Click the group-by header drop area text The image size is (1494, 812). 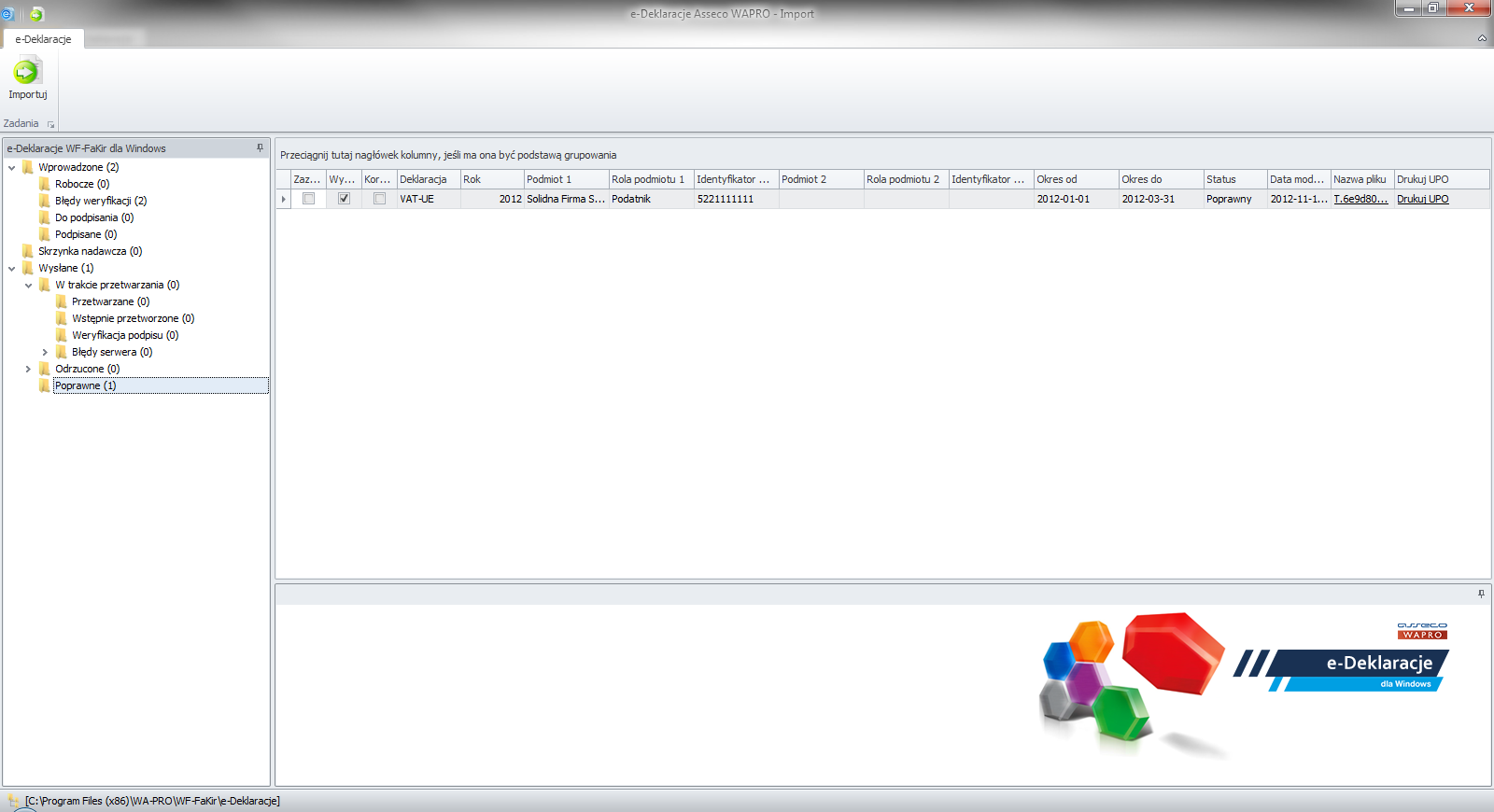click(448, 155)
